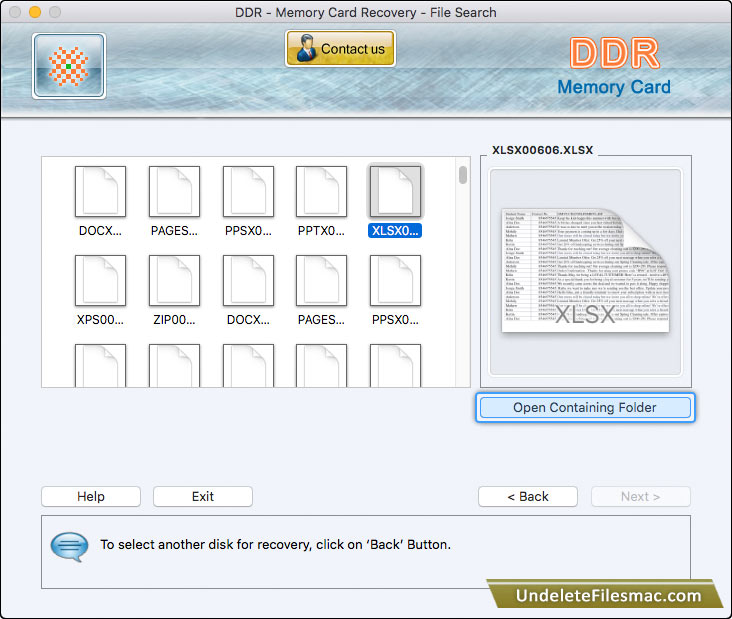Click the orange DDR application logo icon
Viewport: 732px width, 619px height.
coord(69,66)
